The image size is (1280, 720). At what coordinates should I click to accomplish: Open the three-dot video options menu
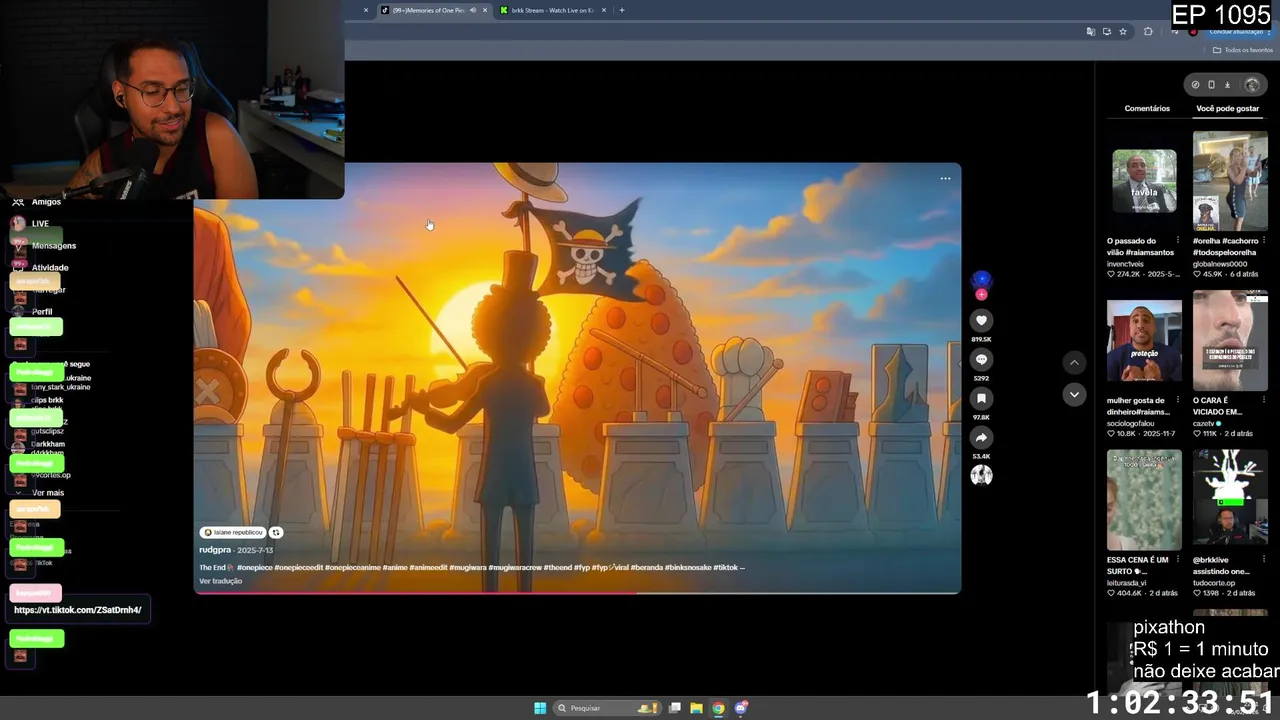(945, 179)
